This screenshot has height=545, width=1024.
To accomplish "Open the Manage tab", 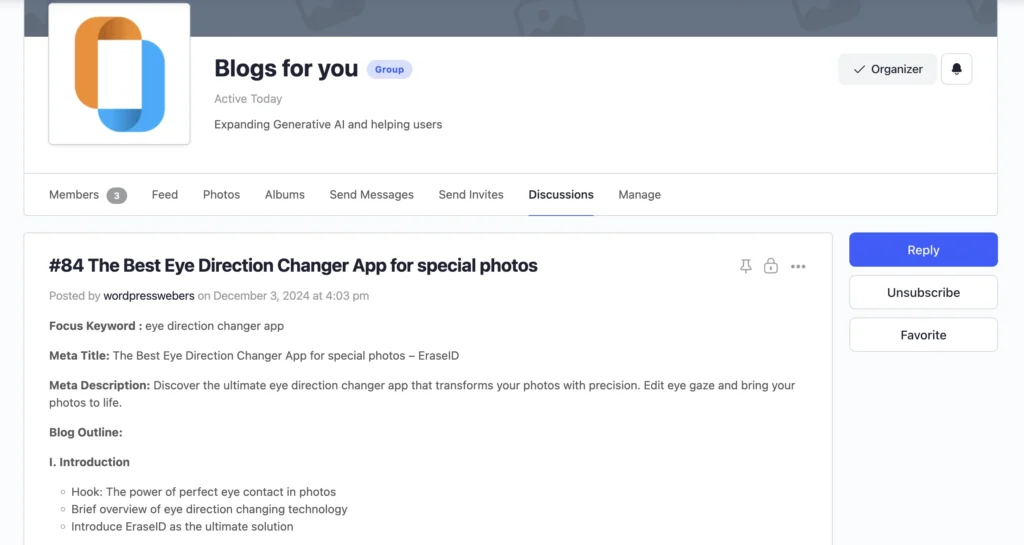I will (639, 195).
